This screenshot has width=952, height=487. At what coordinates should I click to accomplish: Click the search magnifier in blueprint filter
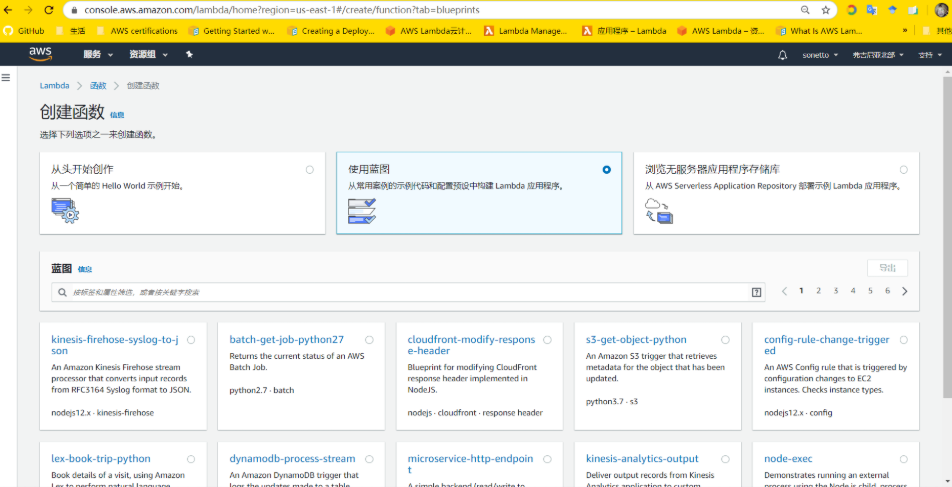(62, 292)
